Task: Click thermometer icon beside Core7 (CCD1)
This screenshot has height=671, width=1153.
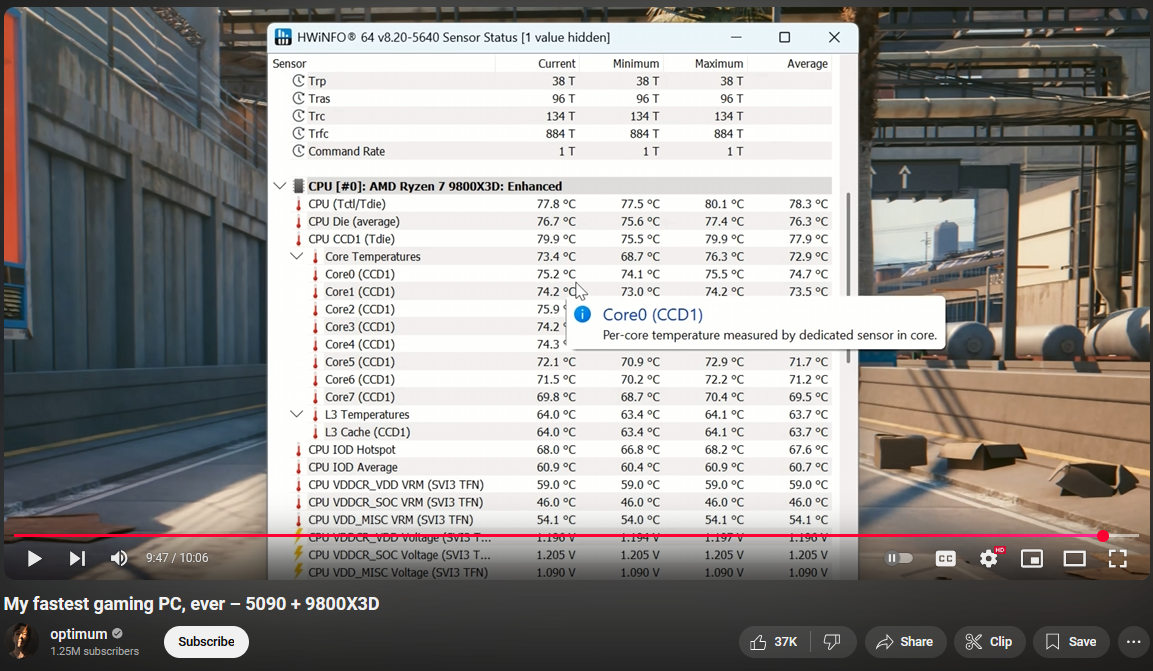Action: pyautogui.click(x=315, y=398)
